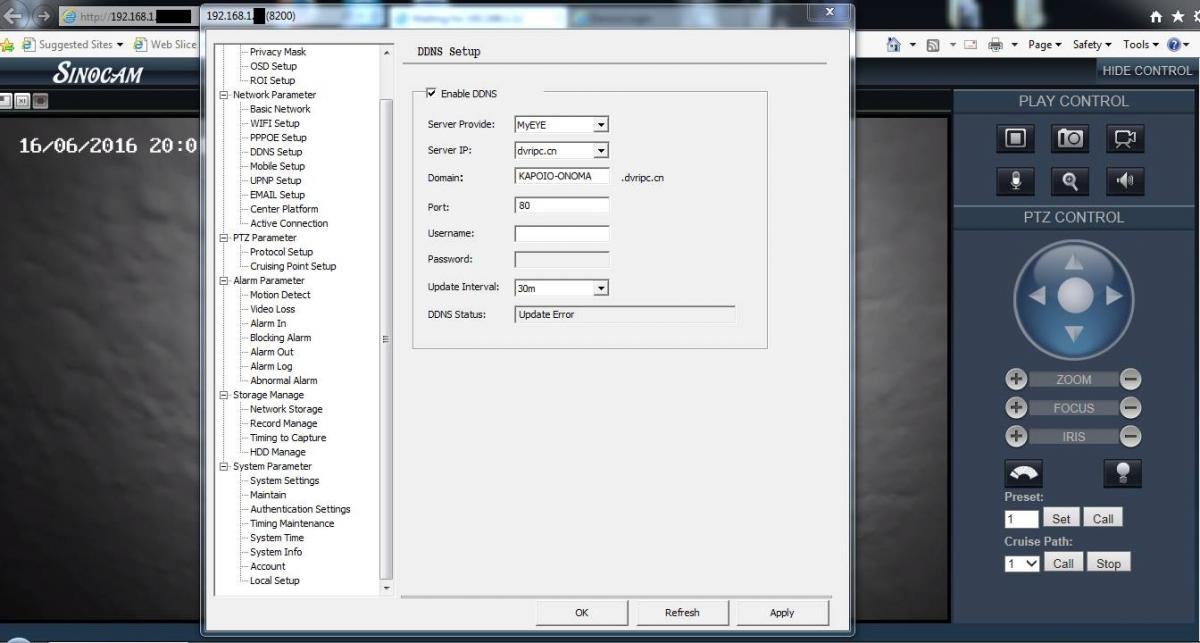1200x643 pixels.
Task: Click the plus button beside IRIS
Action: (x=1016, y=437)
